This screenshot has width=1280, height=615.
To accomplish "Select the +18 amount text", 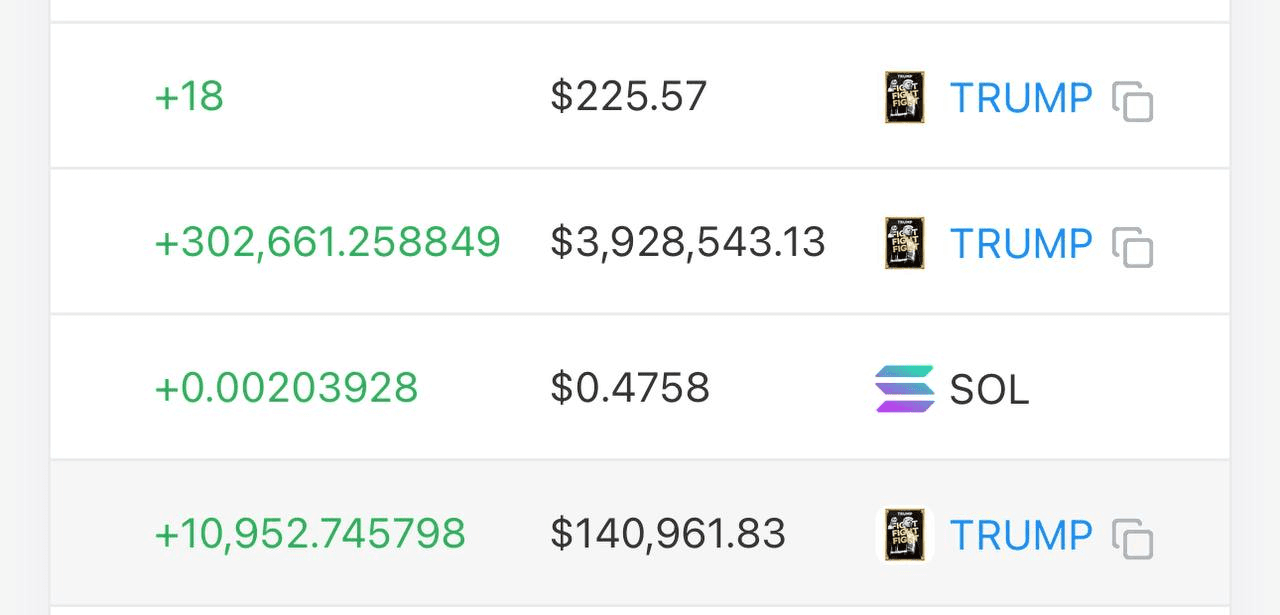I will point(189,97).
